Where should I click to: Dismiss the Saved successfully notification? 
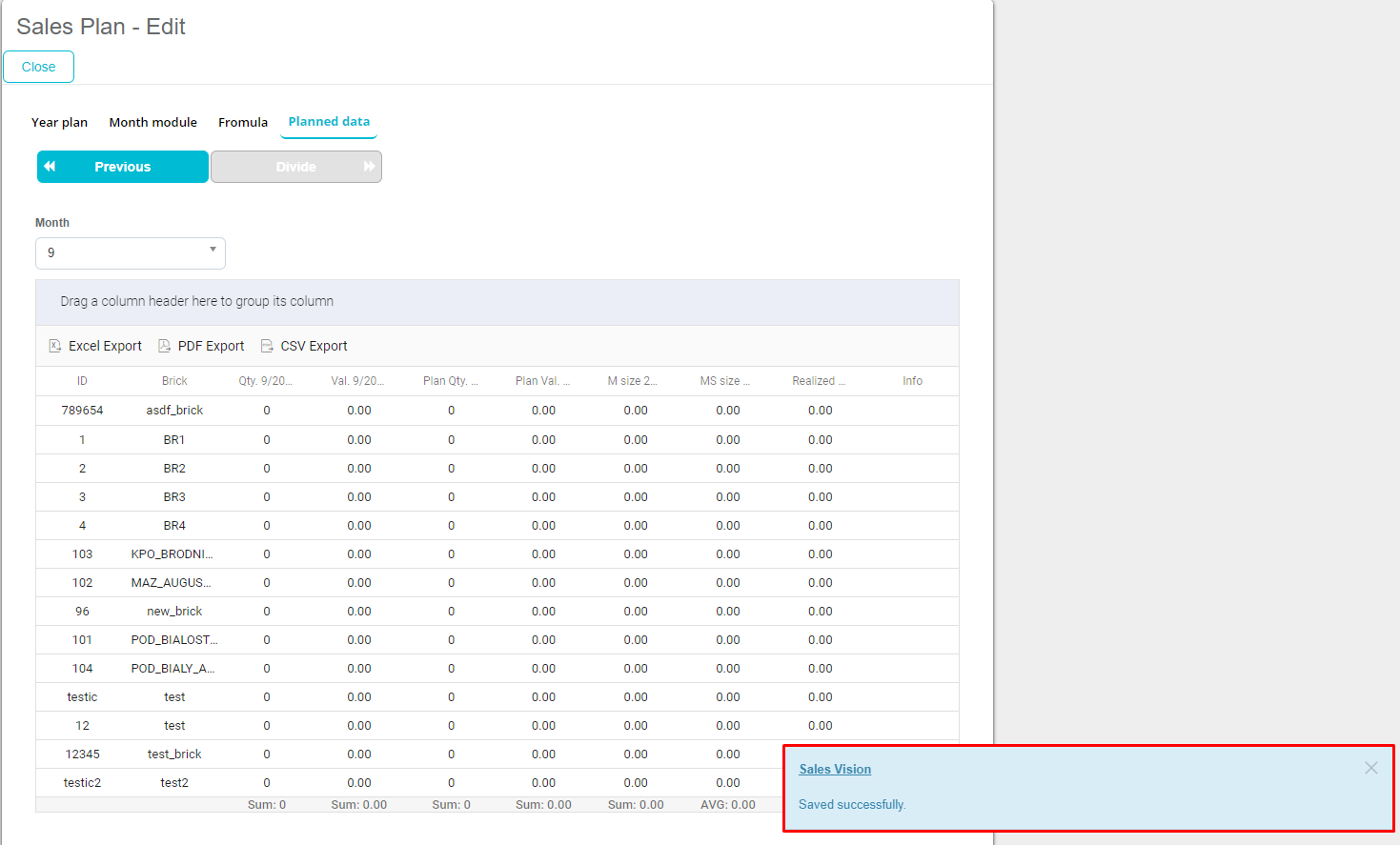pyautogui.click(x=1370, y=768)
